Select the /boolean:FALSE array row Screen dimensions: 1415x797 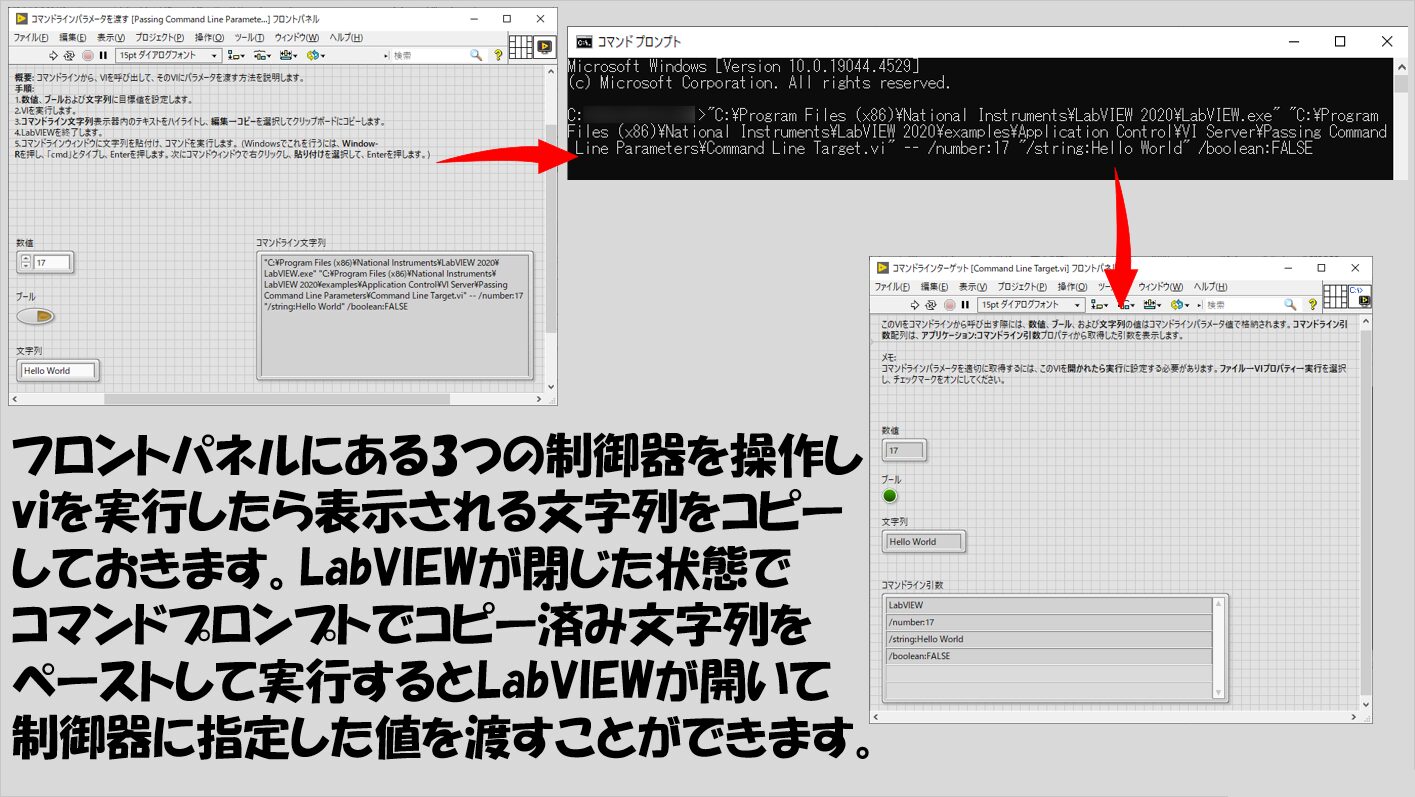1048,656
